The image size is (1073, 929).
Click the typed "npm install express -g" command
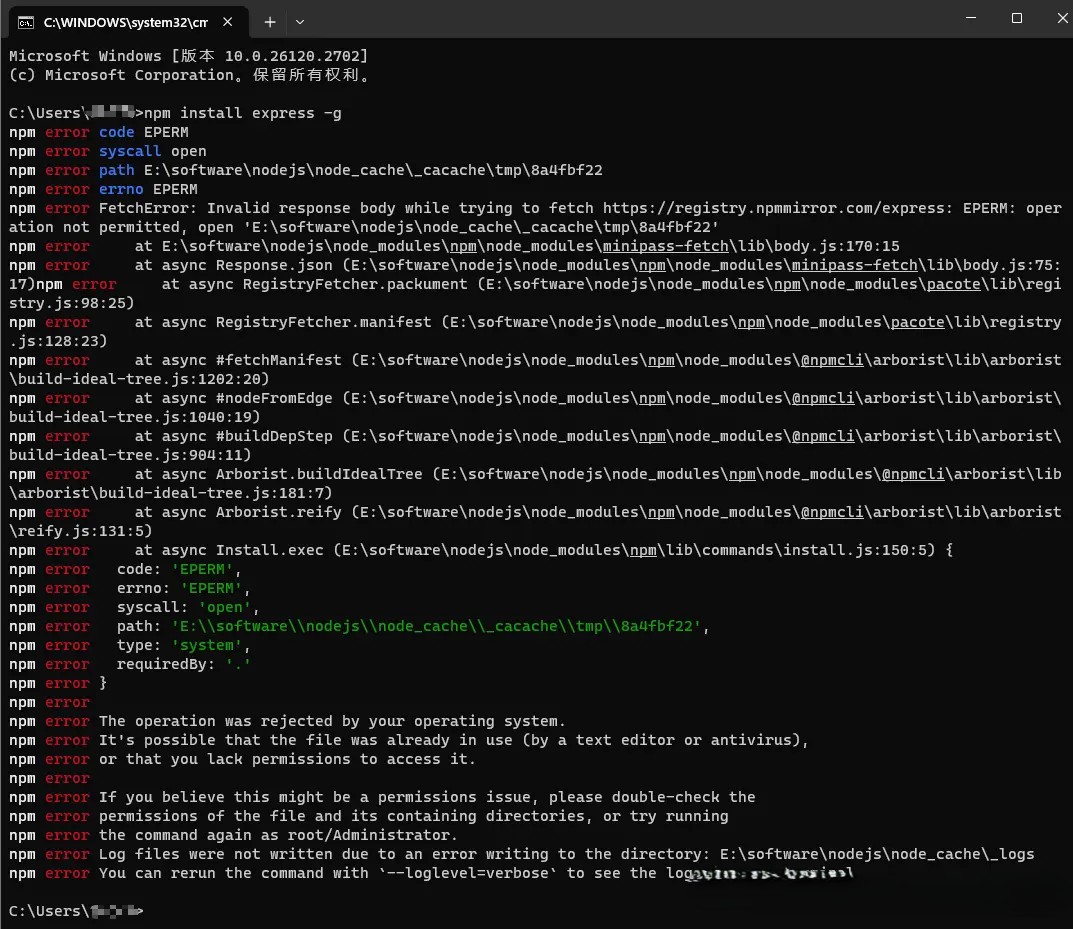click(243, 113)
